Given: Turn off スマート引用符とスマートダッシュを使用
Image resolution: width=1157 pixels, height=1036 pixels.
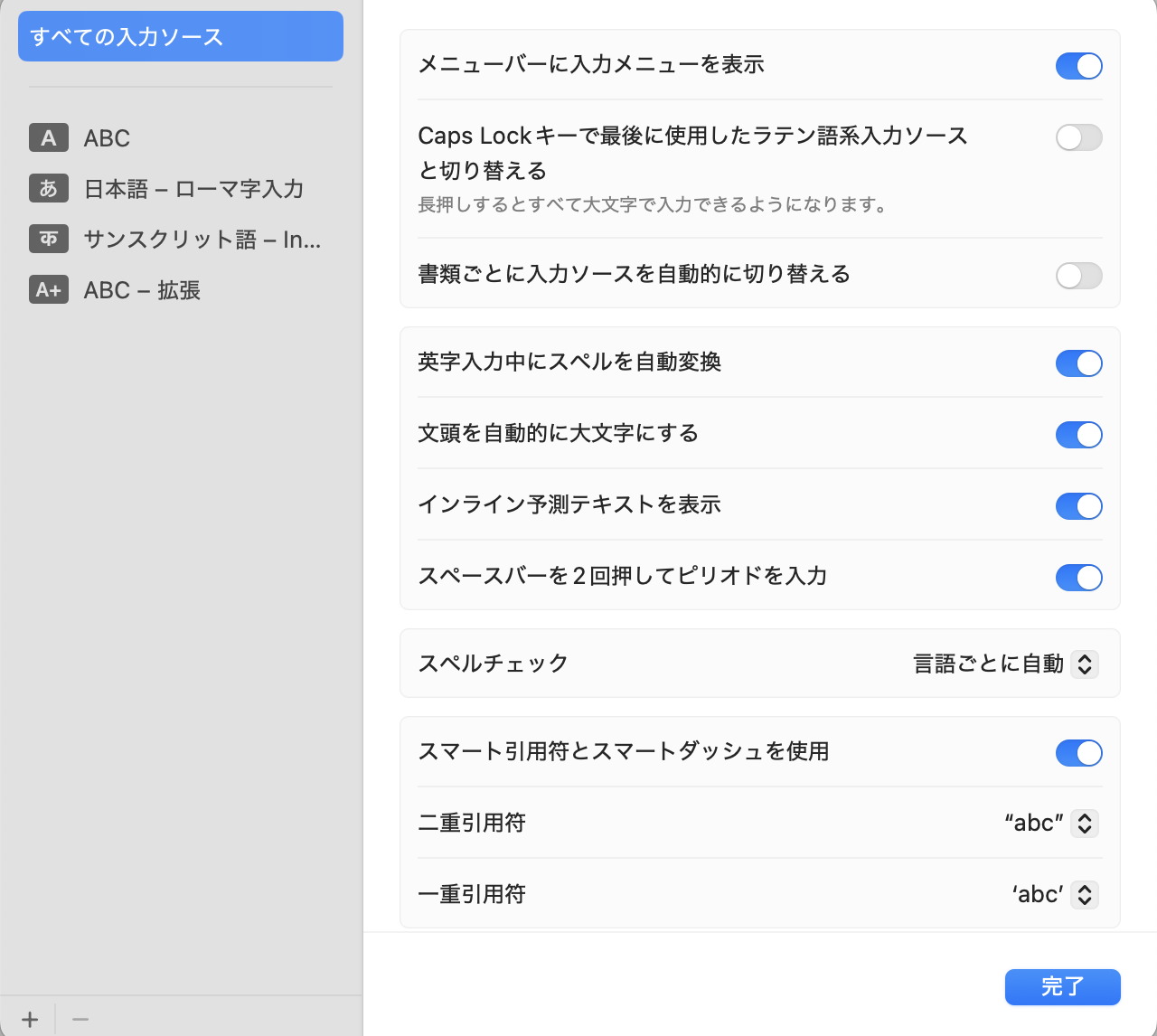Looking at the screenshot, I should [x=1078, y=753].
